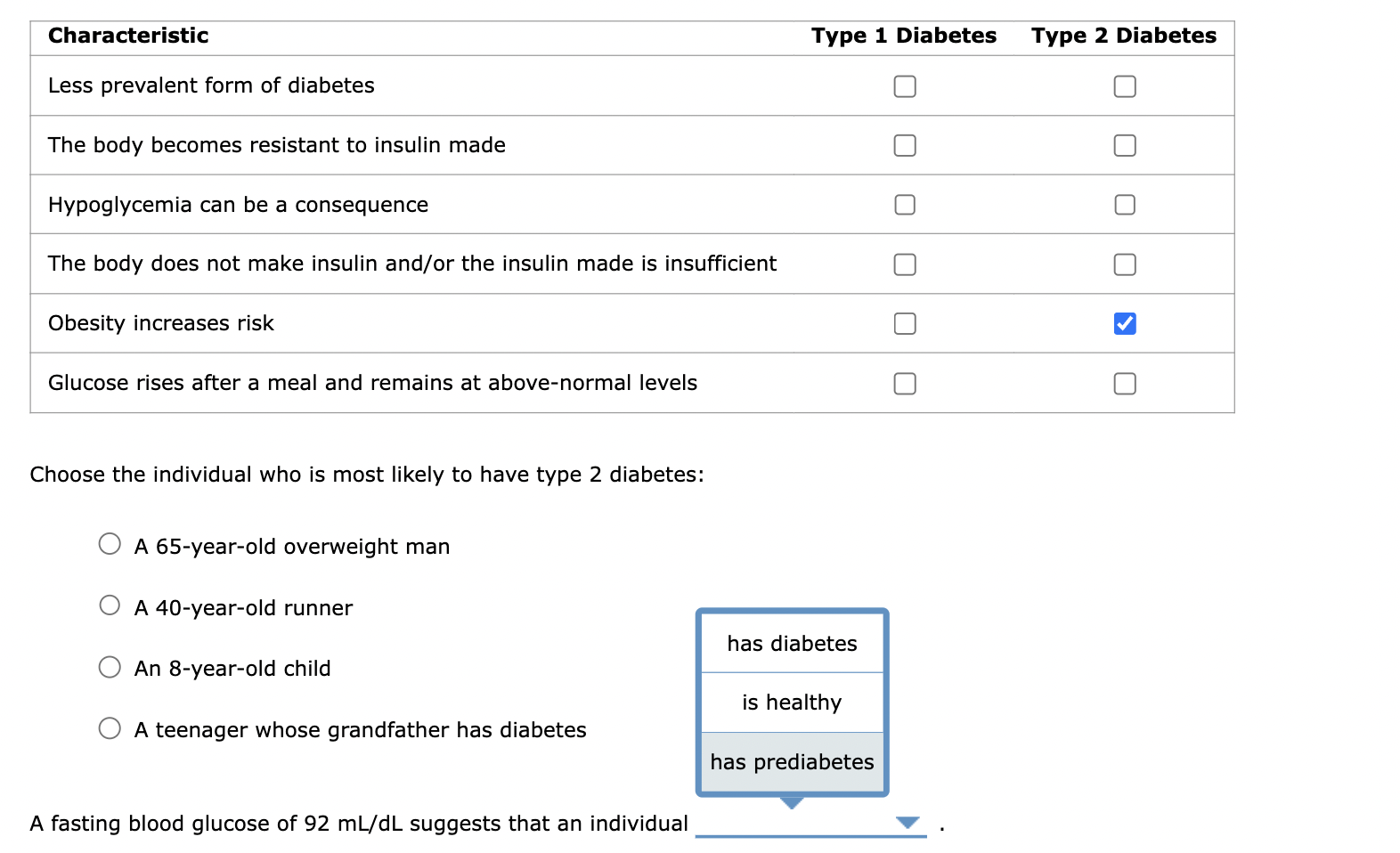Check Type 1 box for 'Less prevalent form of diabetes'
1400x853 pixels.
904,86
